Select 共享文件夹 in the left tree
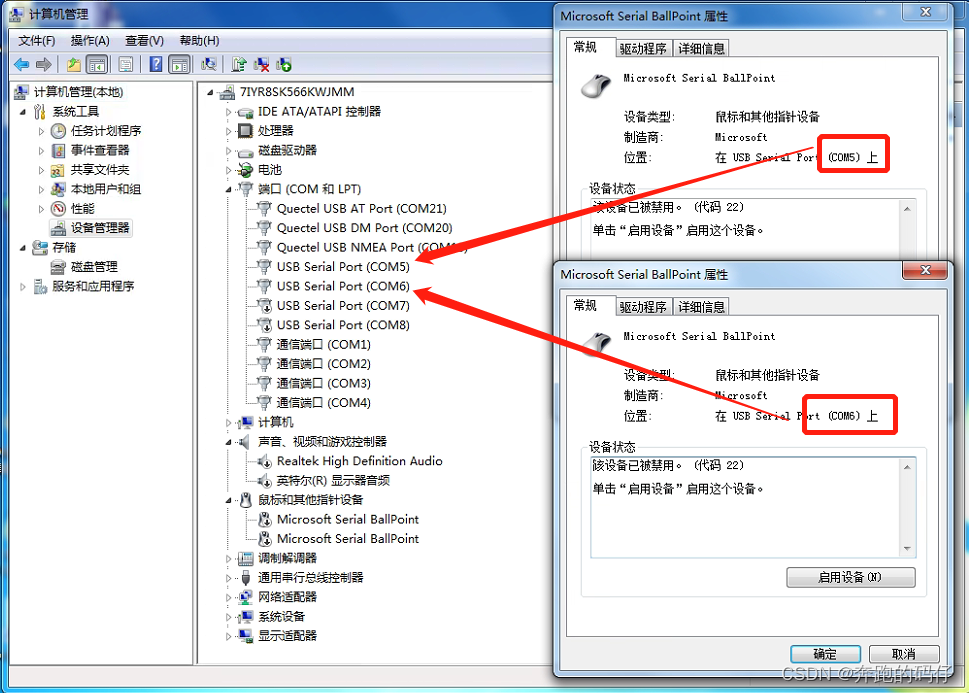The image size is (969, 693). (x=100, y=169)
